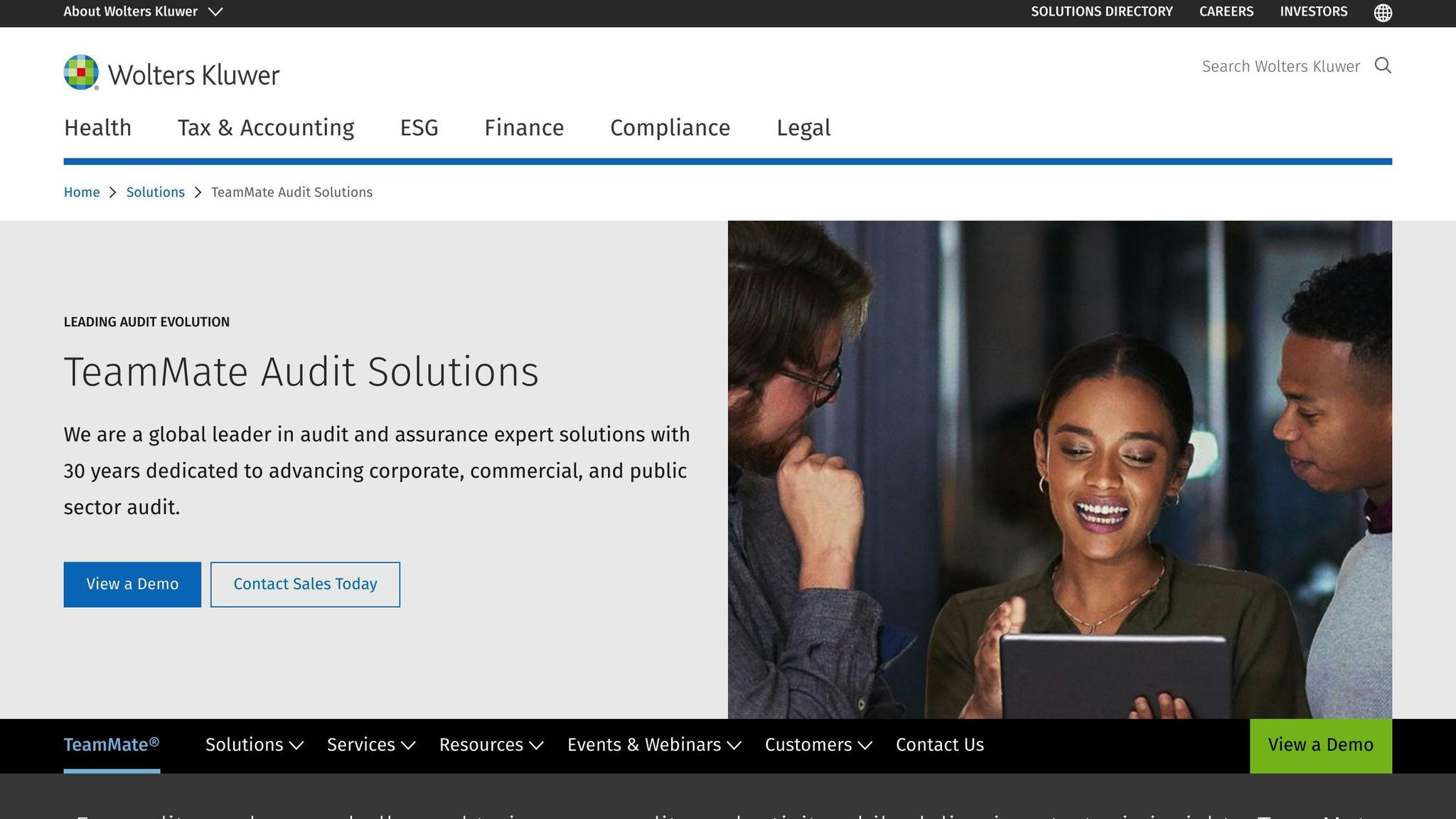Click the Home breadcrumb link
The height and width of the screenshot is (819, 1456).
pyautogui.click(x=81, y=192)
